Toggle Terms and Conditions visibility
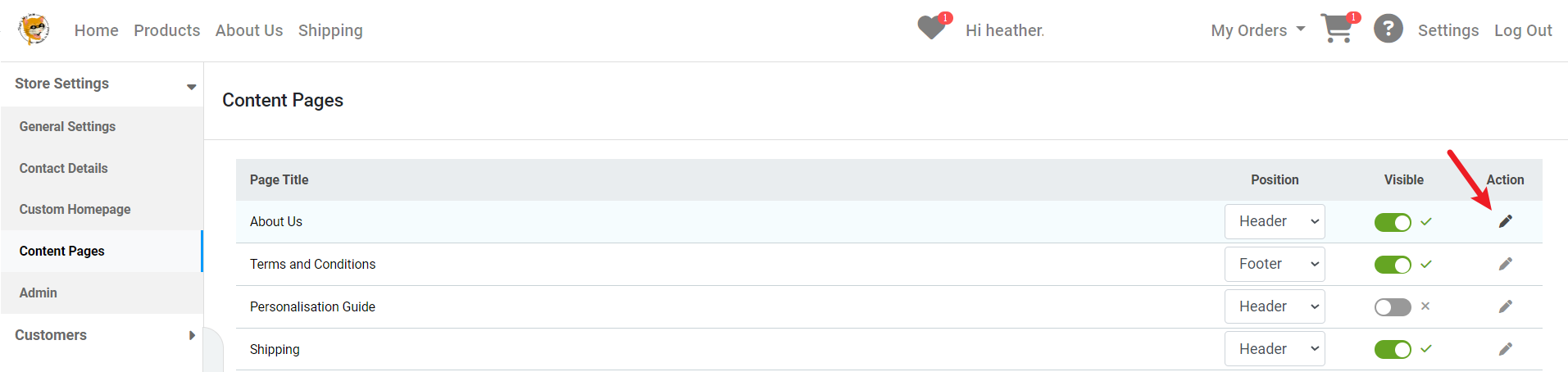 click(1393, 265)
